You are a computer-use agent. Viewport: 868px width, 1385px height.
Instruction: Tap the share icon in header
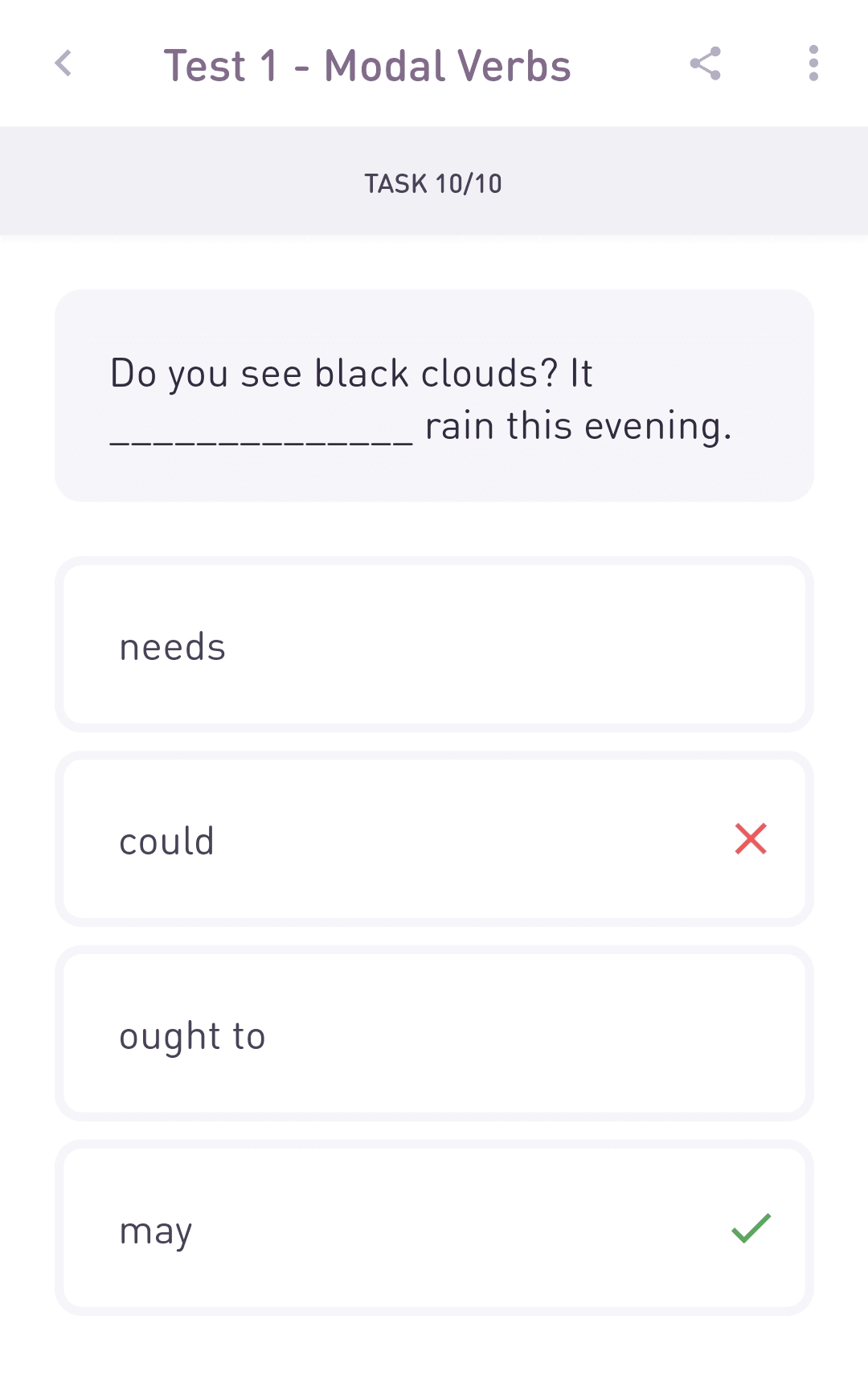tap(706, 64)
